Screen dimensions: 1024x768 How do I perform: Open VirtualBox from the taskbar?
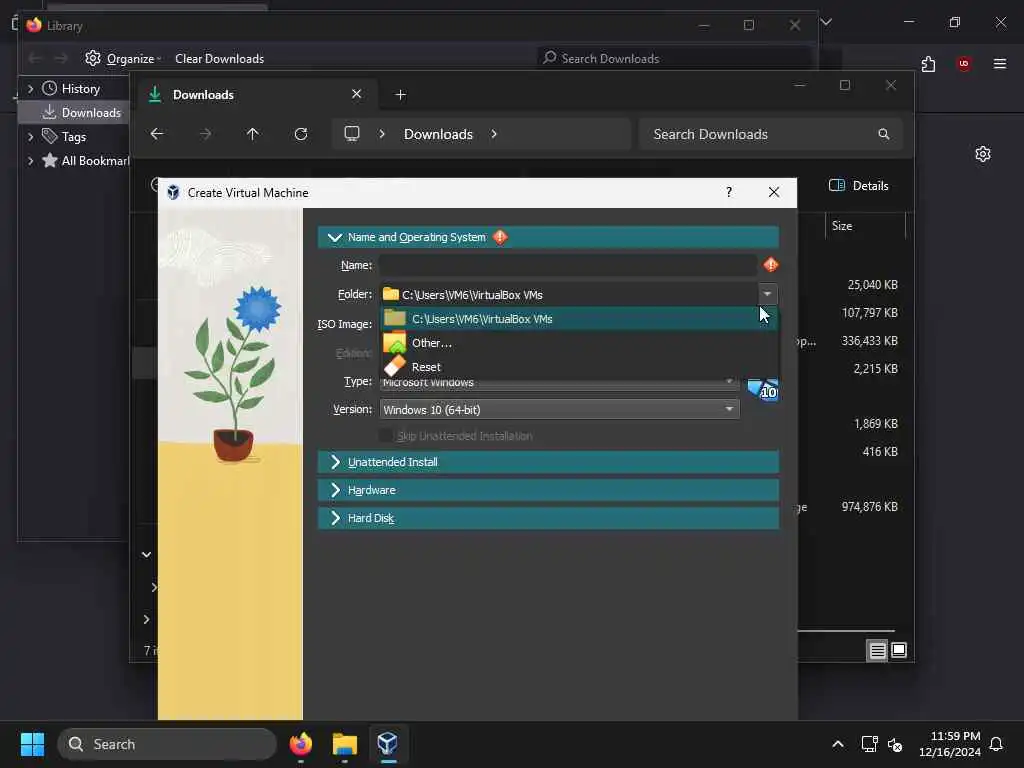point(388,744)
